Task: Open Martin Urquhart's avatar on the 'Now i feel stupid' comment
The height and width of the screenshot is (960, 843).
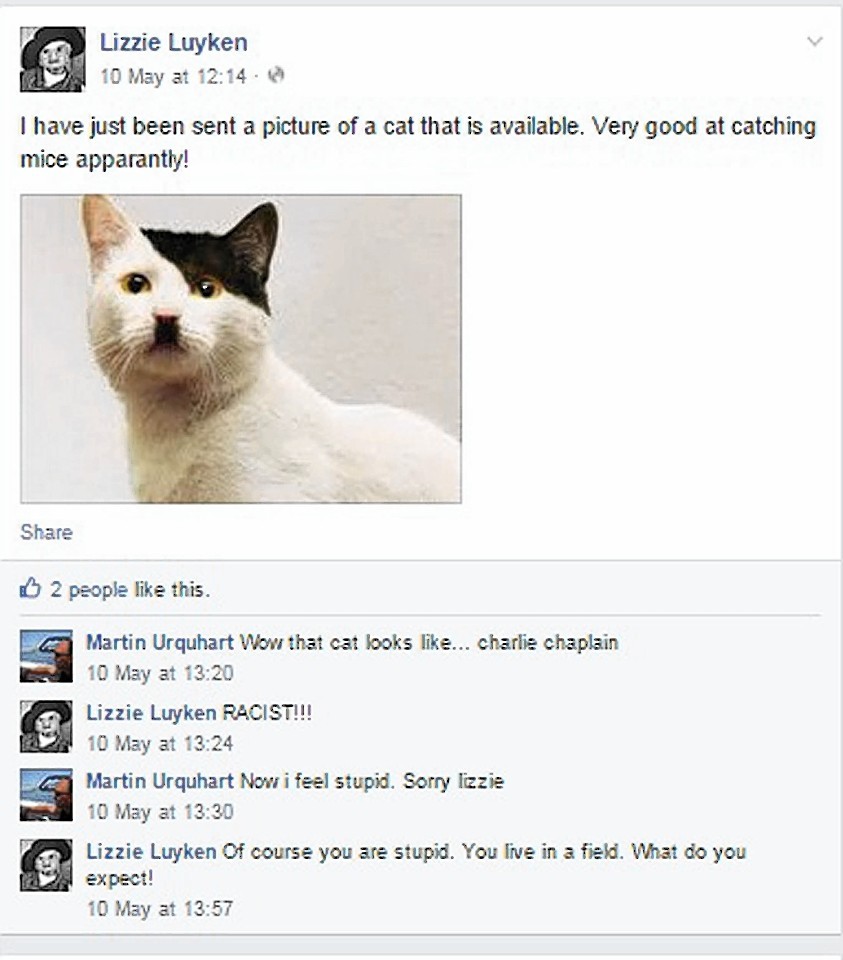Action: pos(46,795)
